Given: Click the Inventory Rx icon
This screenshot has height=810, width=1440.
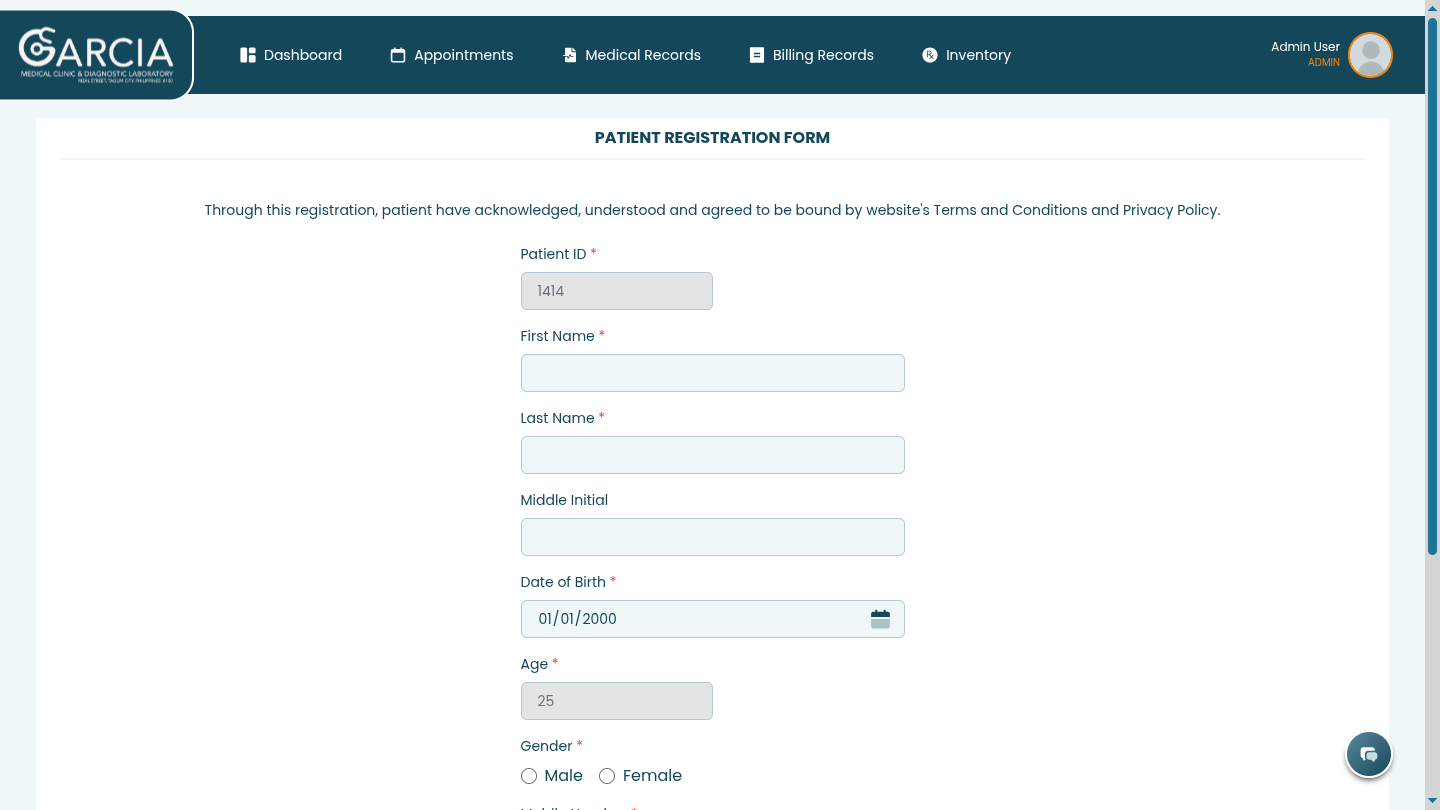Looking at the screenshot, I should click(x=930, y=55).
